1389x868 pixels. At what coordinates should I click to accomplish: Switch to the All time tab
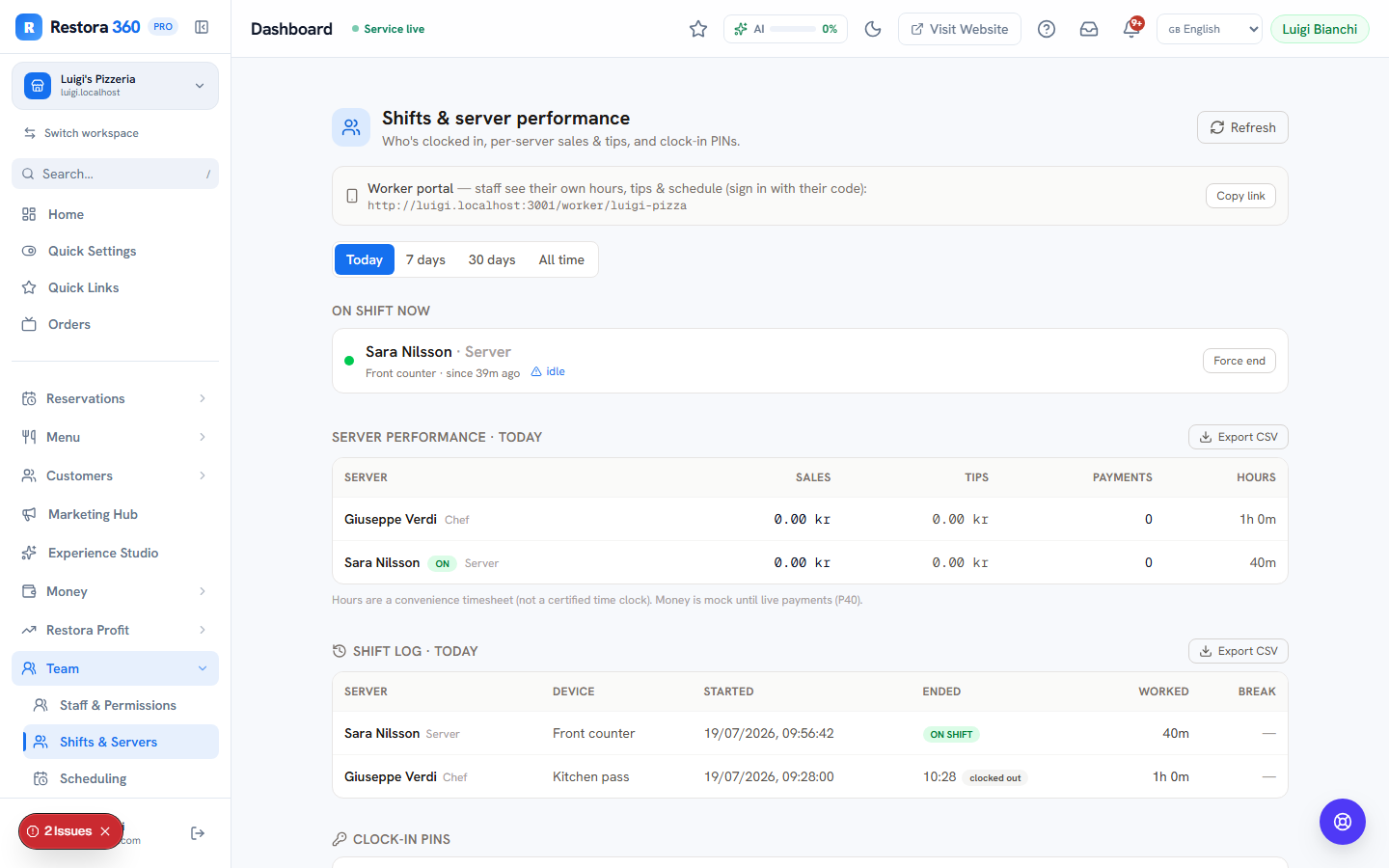click(561, 259)
